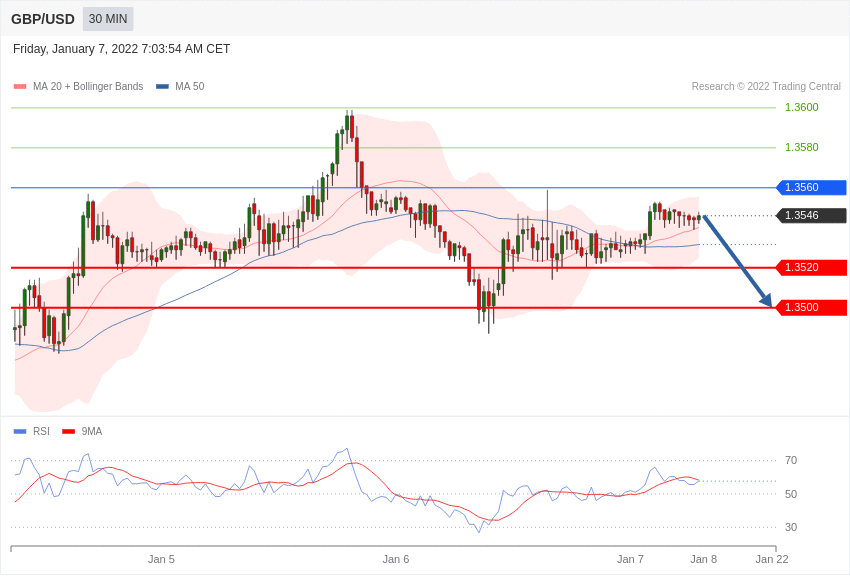Click the 9MA legend label
Image resolution: width=850 pixels, height=576 pixels.
[92, 431]
